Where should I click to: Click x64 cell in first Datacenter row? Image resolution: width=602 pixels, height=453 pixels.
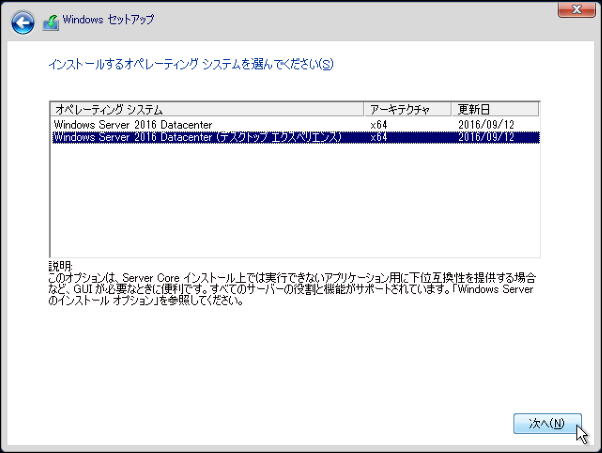(378, 124)
